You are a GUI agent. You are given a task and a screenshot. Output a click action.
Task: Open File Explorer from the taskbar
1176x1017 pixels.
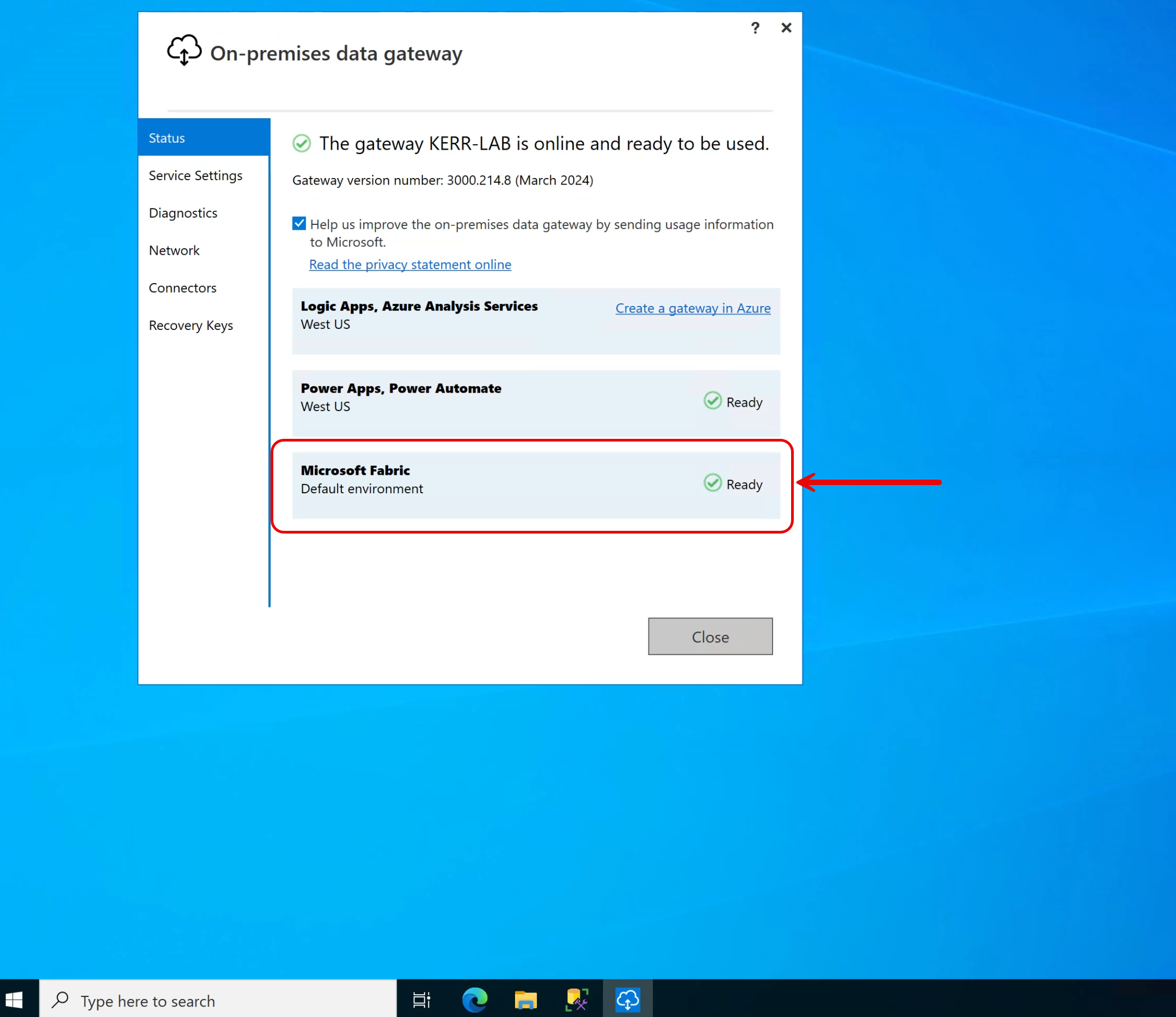pos(525,1000)
